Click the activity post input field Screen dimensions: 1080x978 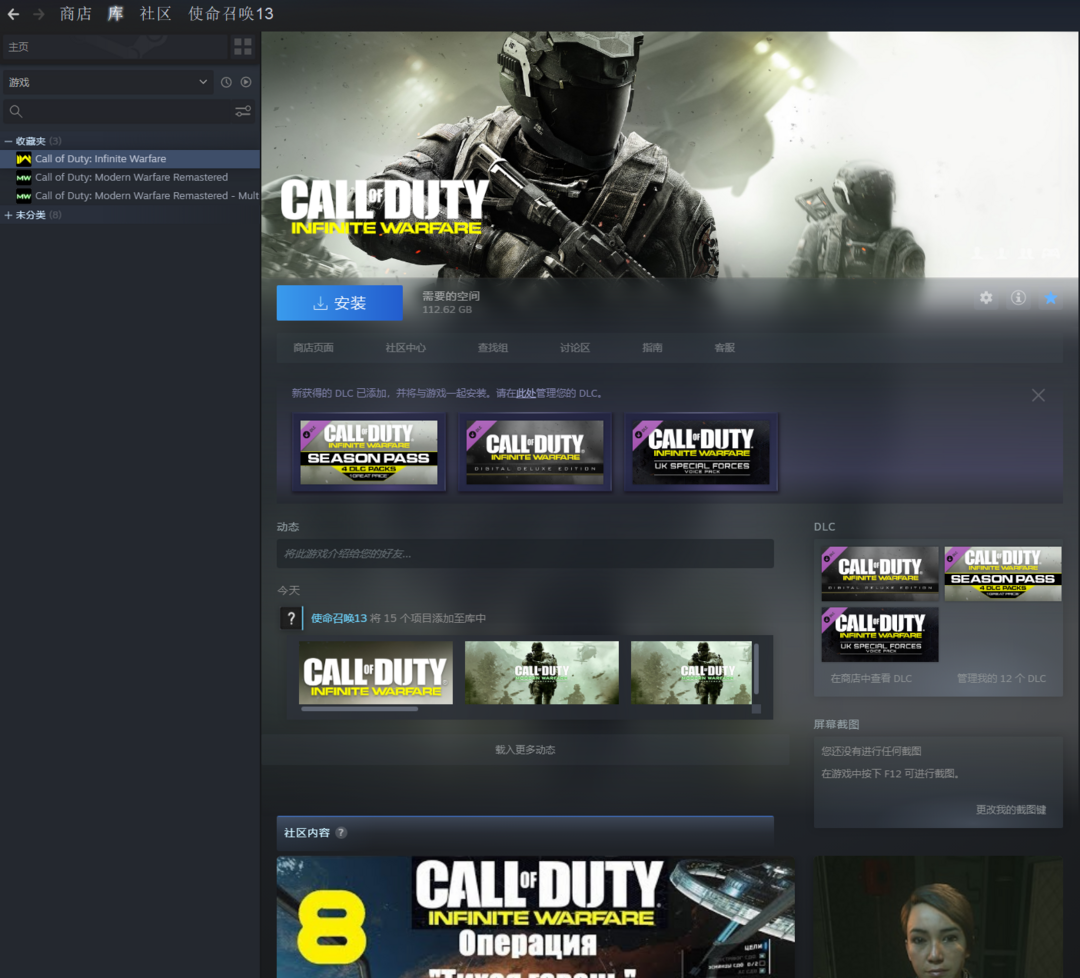tap(525, 554)
